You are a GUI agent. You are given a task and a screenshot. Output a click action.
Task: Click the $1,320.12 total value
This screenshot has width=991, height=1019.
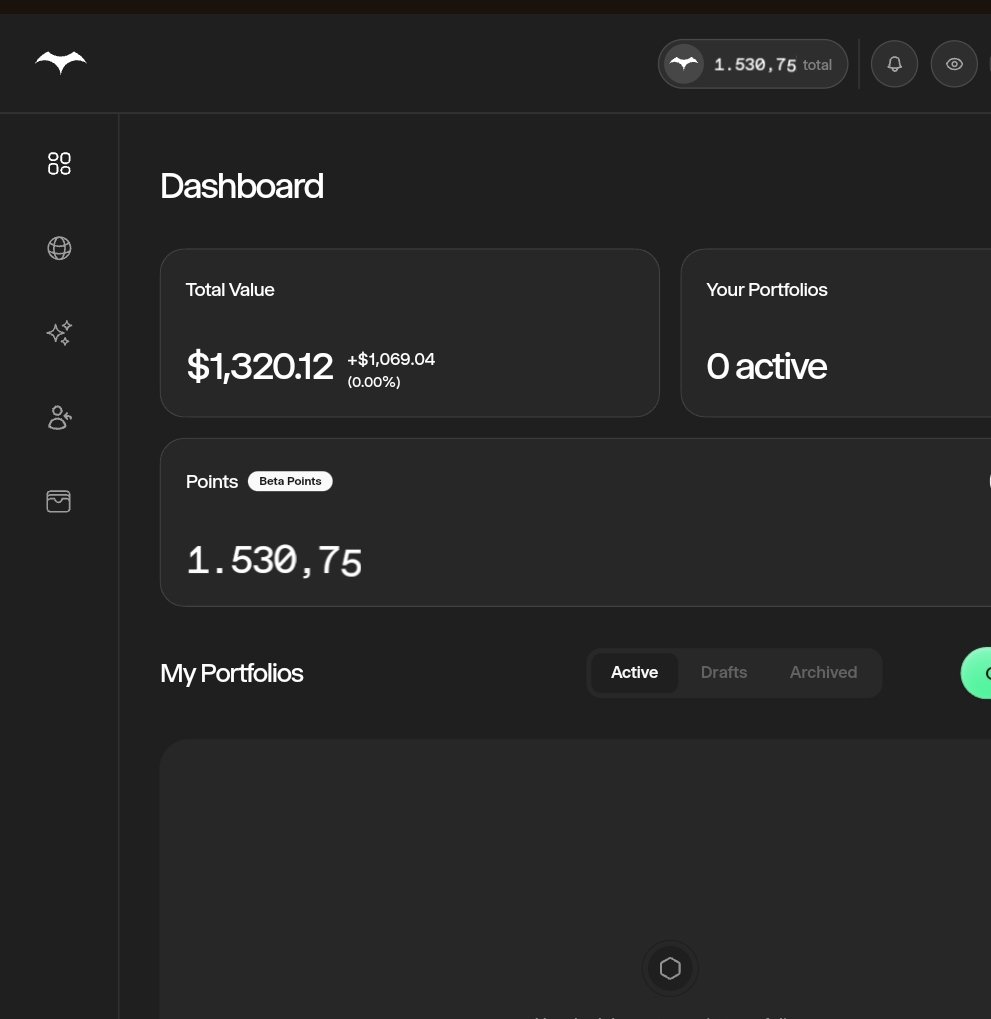(259, 366)
